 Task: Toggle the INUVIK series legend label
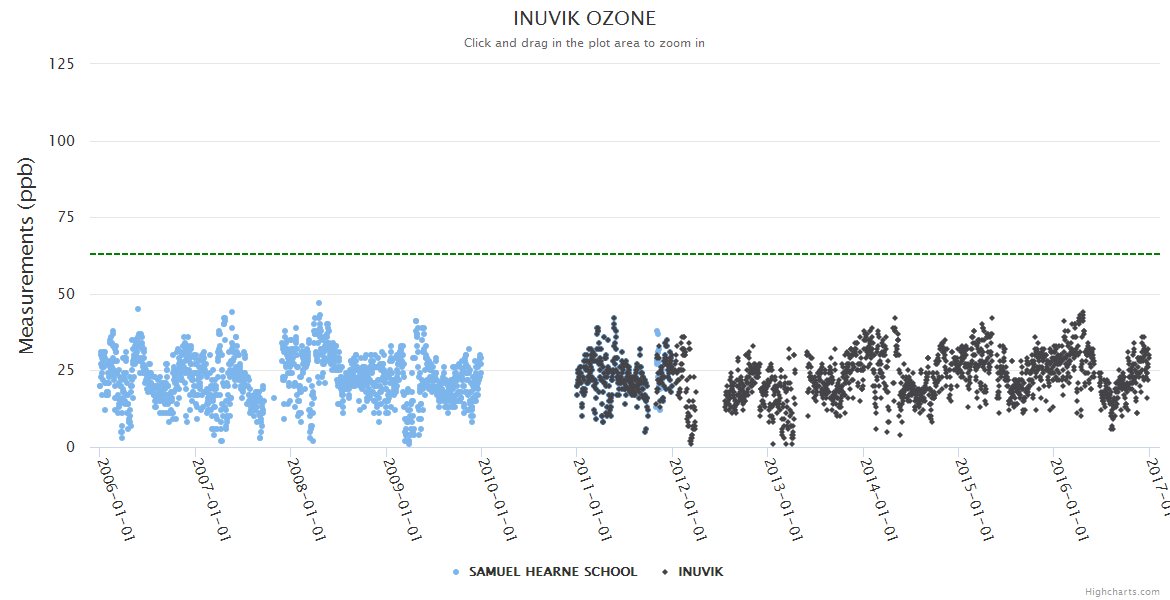[700, 572]
